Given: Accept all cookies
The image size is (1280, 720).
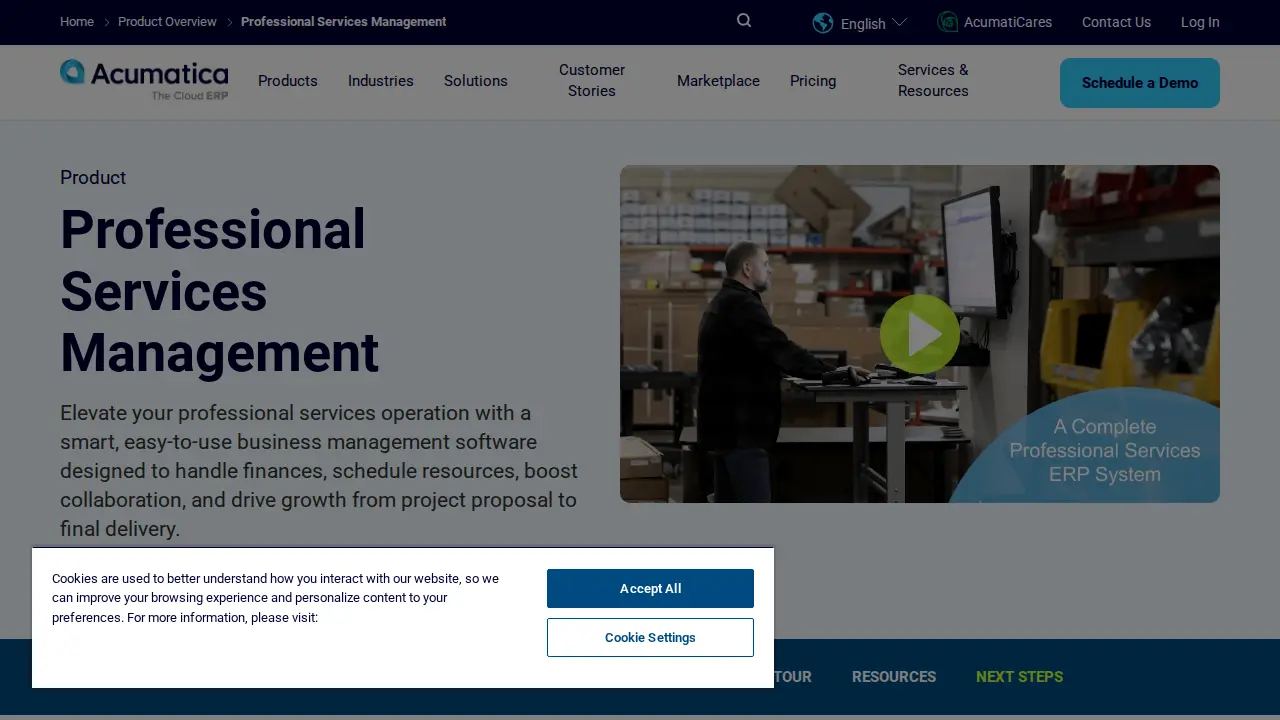Looking at the screenshot, I should coord(650,588).
